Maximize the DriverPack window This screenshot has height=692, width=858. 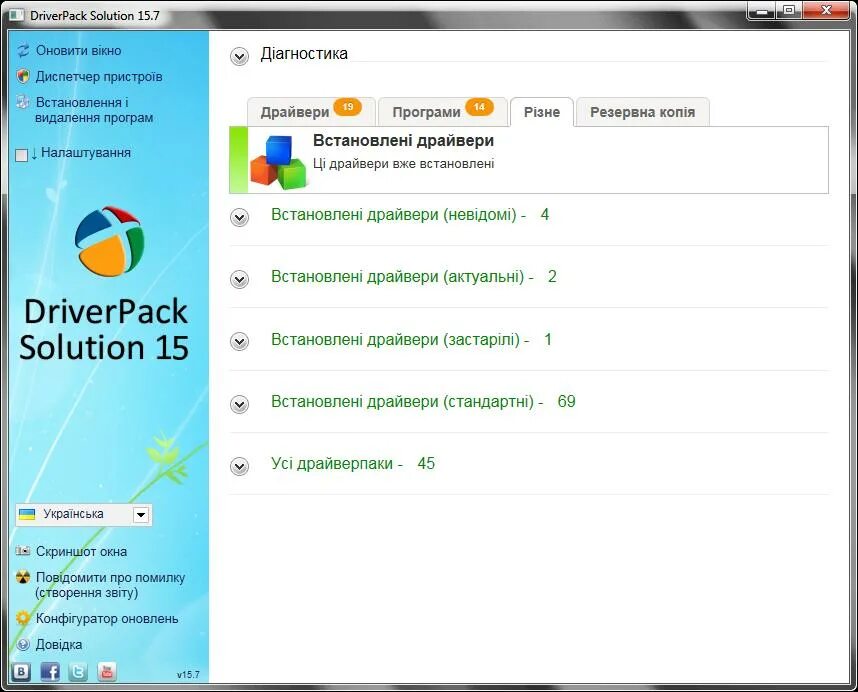click(788, 10)
